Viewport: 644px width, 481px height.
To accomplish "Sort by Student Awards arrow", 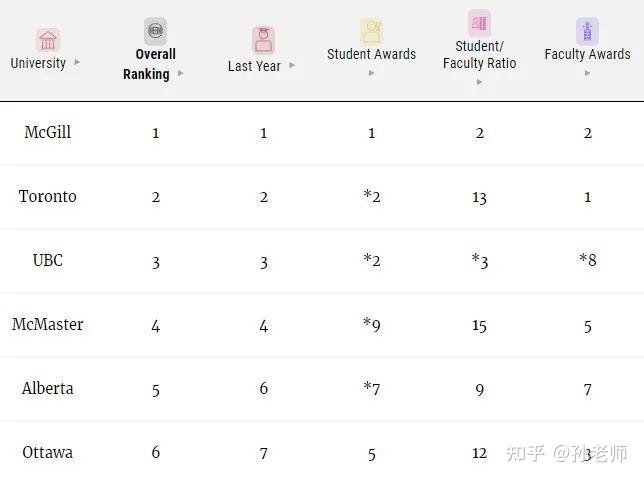I will click(371, 73).
